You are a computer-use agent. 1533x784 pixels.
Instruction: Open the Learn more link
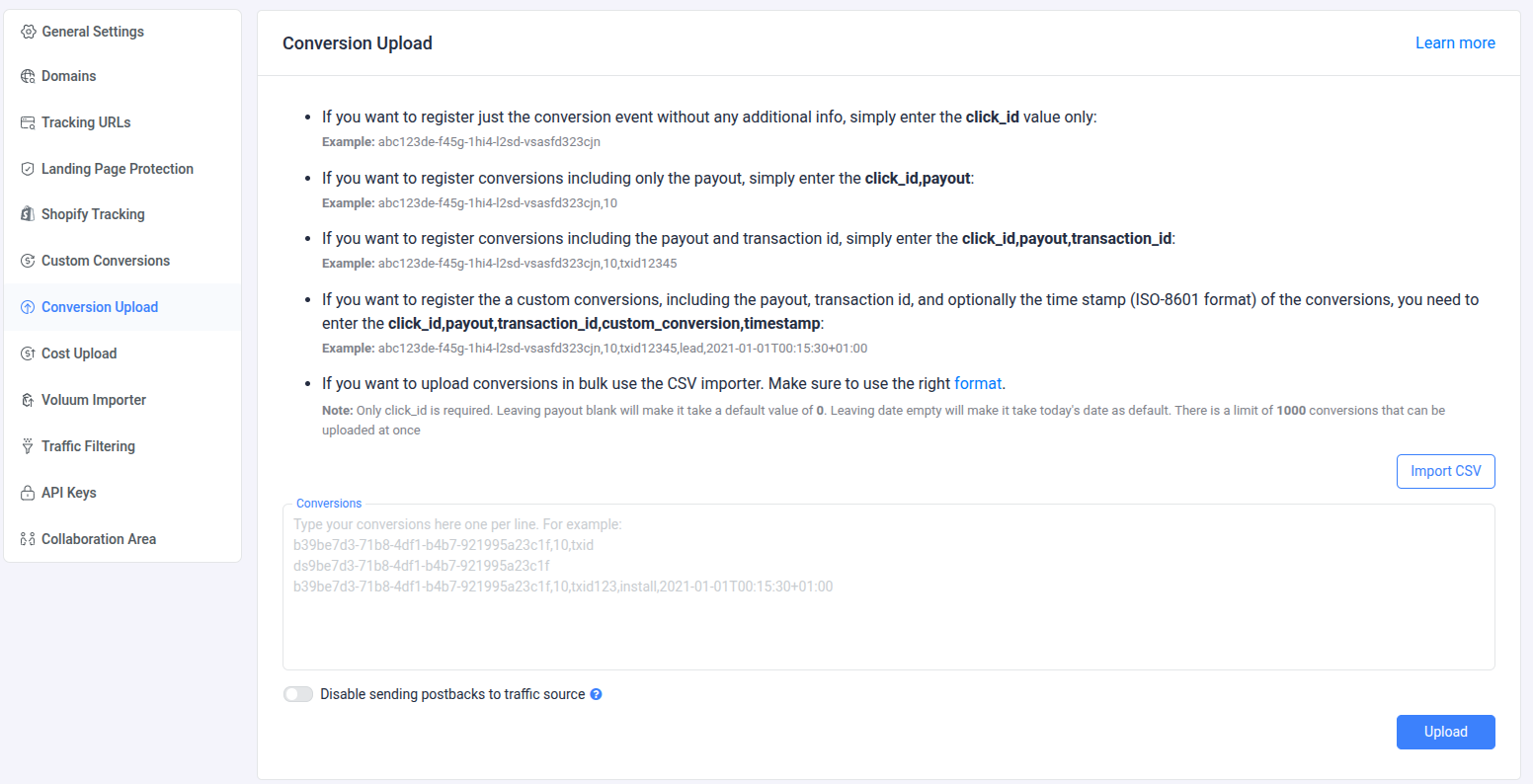[x=1455, y=42]
